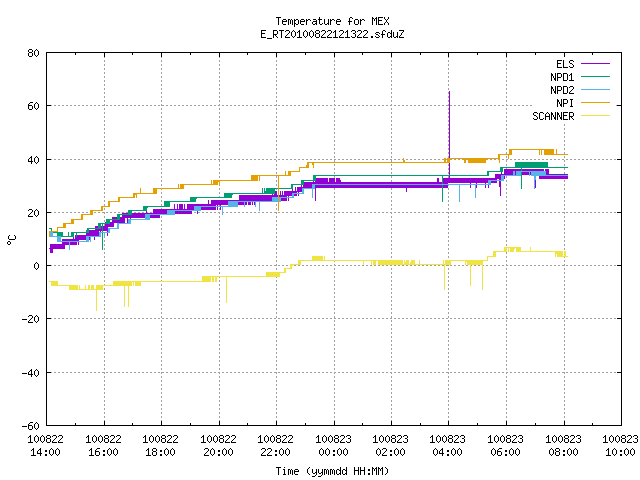Click the purple ELS legend line sample

pyautogui.click(x=595, y=64)
